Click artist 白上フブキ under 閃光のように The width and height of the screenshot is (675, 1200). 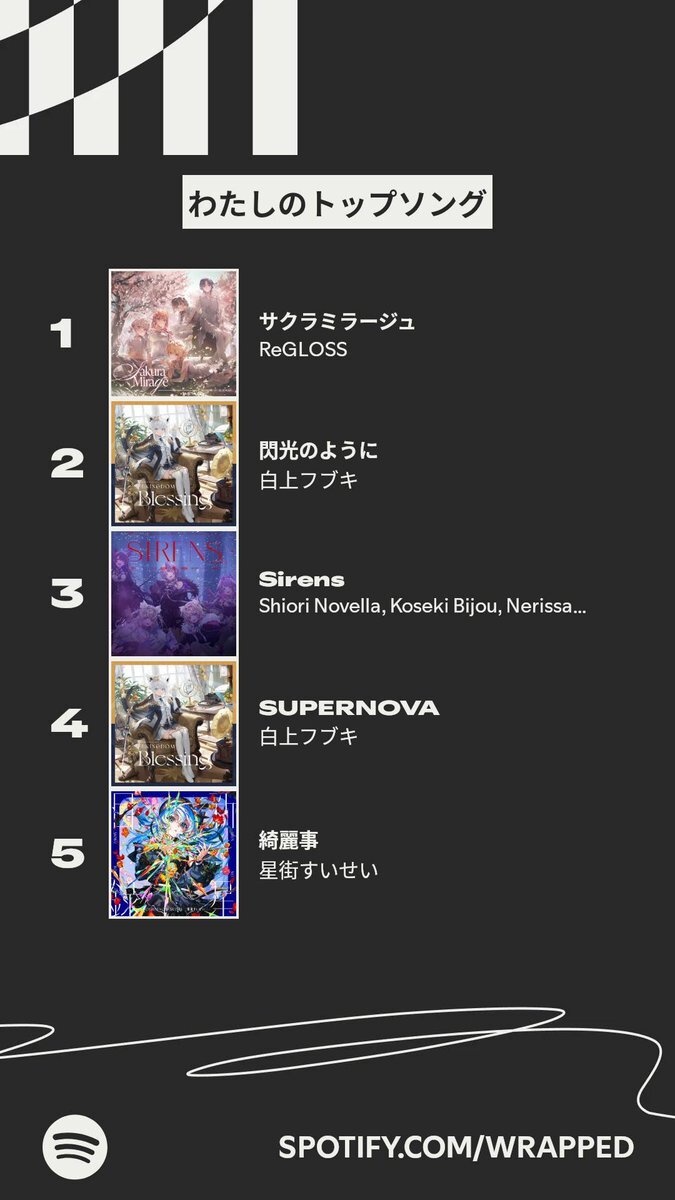(x=308, y=480)
